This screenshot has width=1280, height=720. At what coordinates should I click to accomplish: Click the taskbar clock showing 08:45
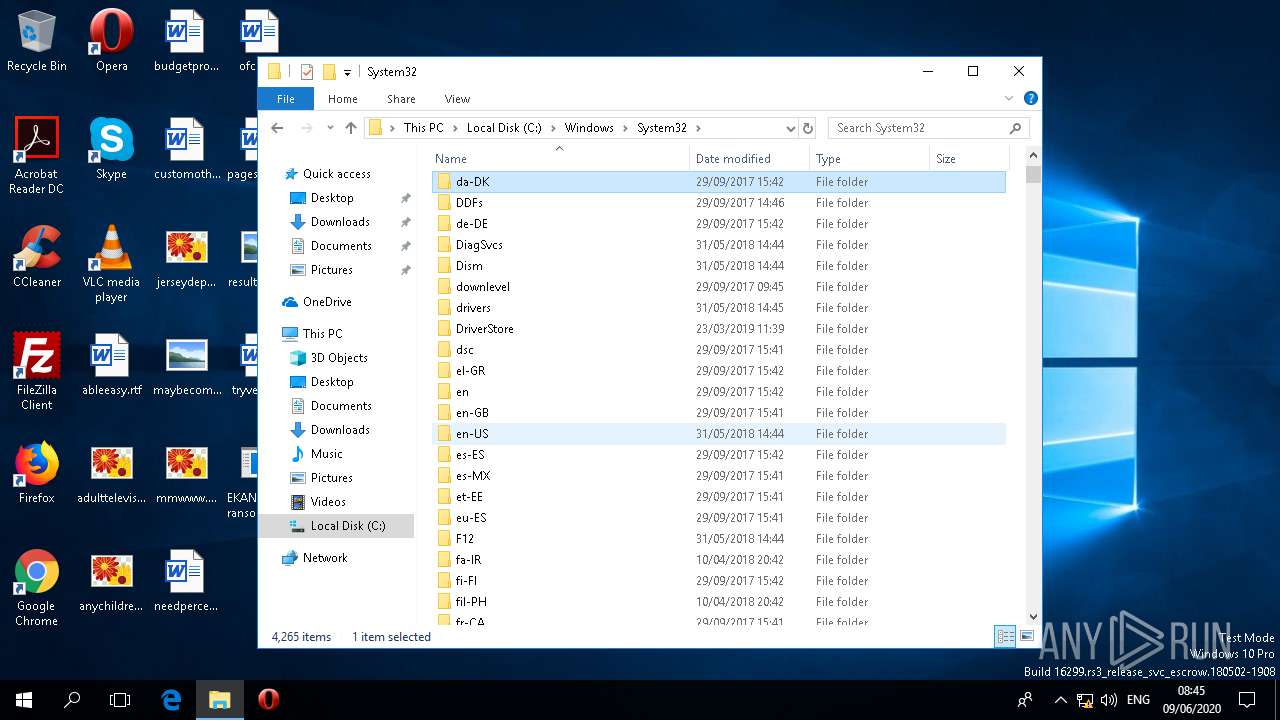pyautogui.click(x=1192, y=700)
